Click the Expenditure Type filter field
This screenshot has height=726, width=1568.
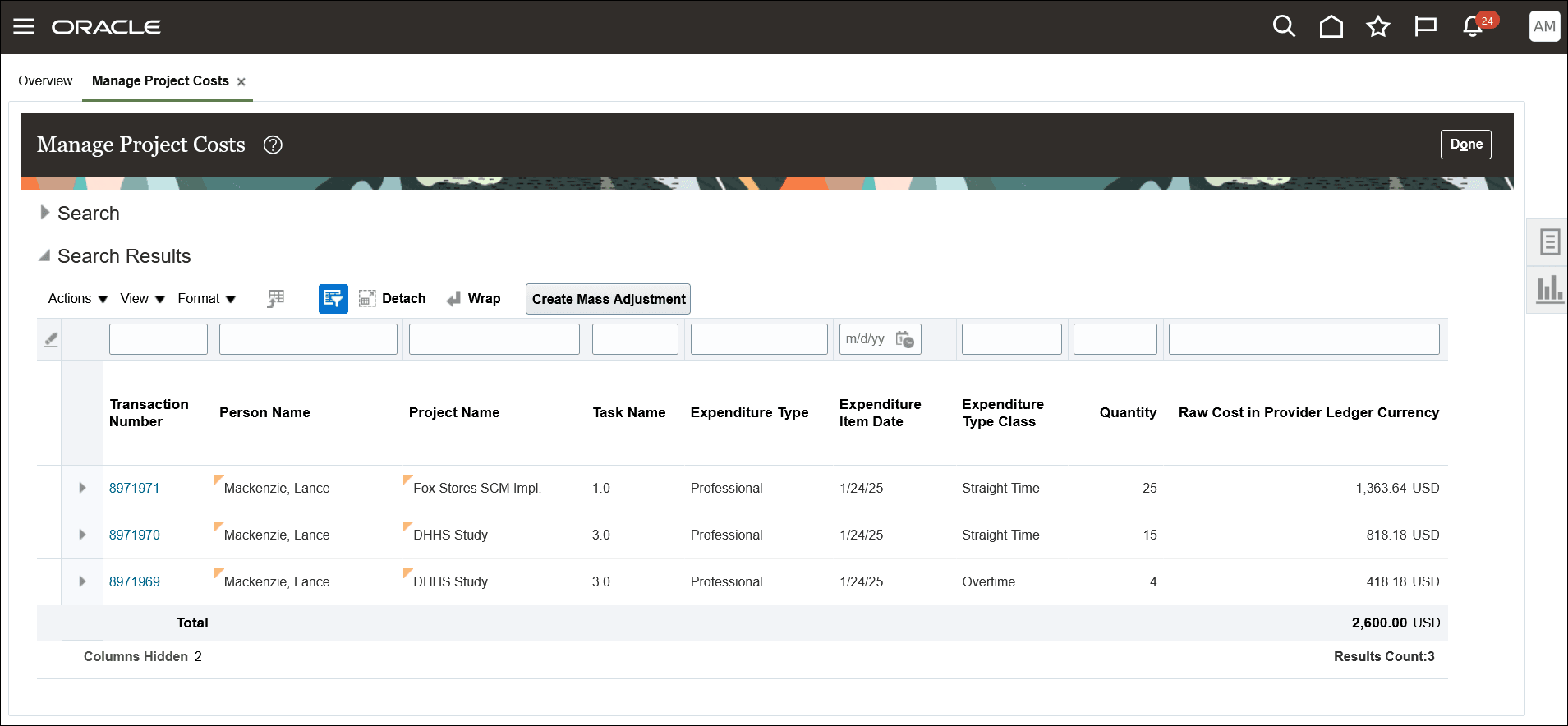point(759,339)
